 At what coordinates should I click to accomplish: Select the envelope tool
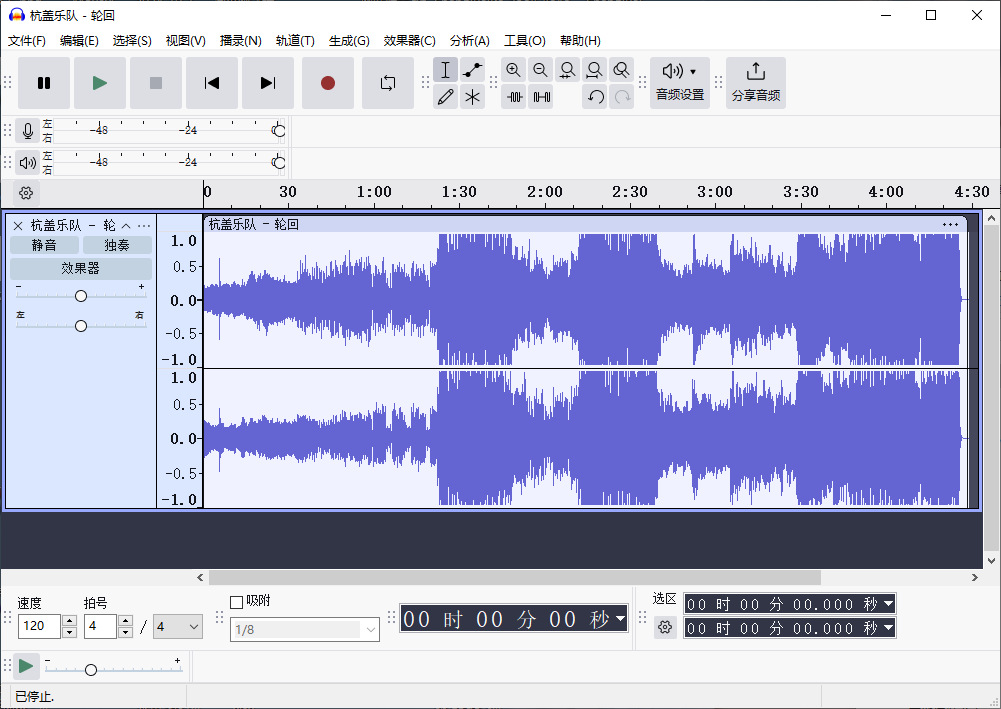click(472, 70)
